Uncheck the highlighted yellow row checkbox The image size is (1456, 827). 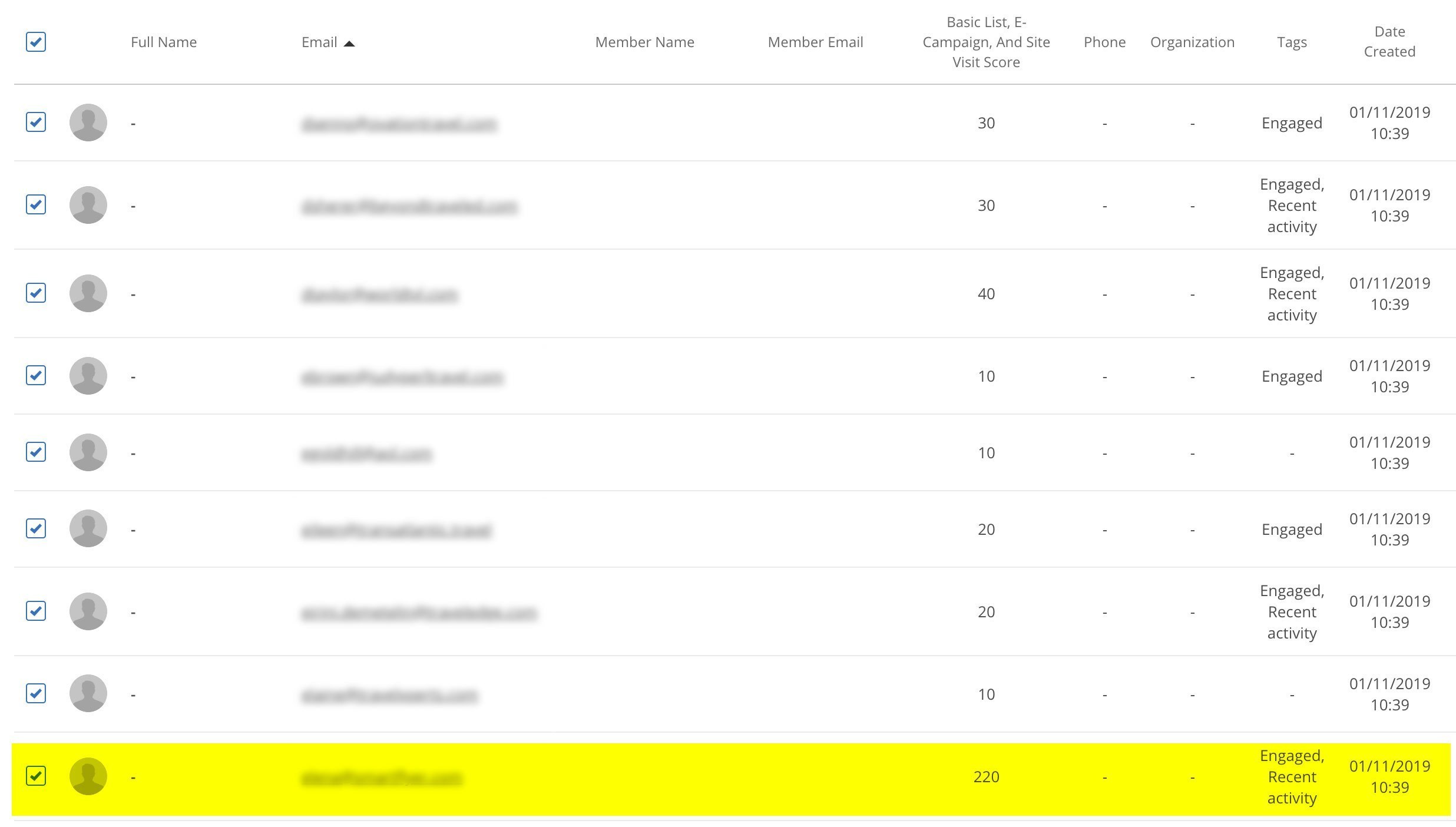[x=36, y=776]
